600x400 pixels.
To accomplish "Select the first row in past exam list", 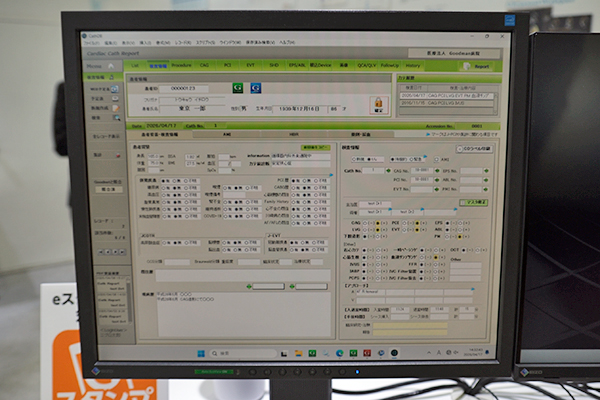I will 445,94.
